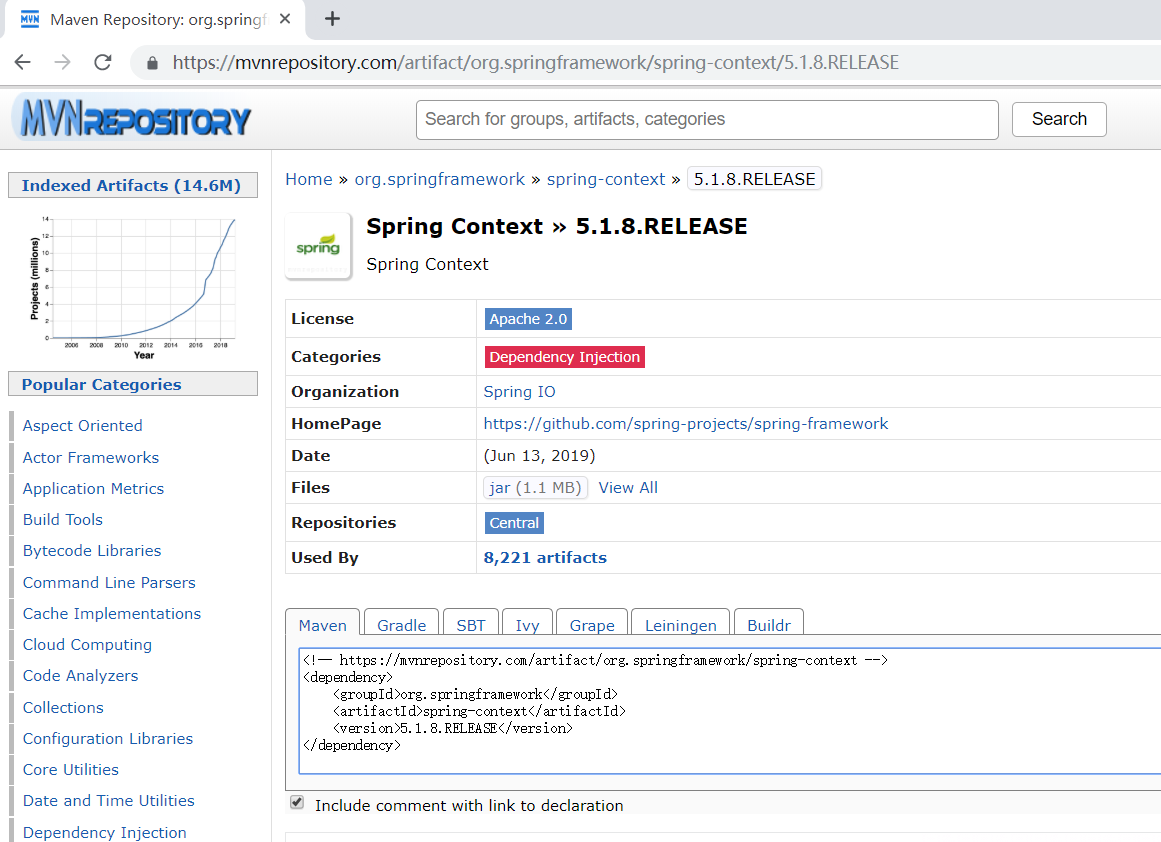Close the Maven Repository browser tab
This screenshot has height=842, width=1161.
point(285,19)
